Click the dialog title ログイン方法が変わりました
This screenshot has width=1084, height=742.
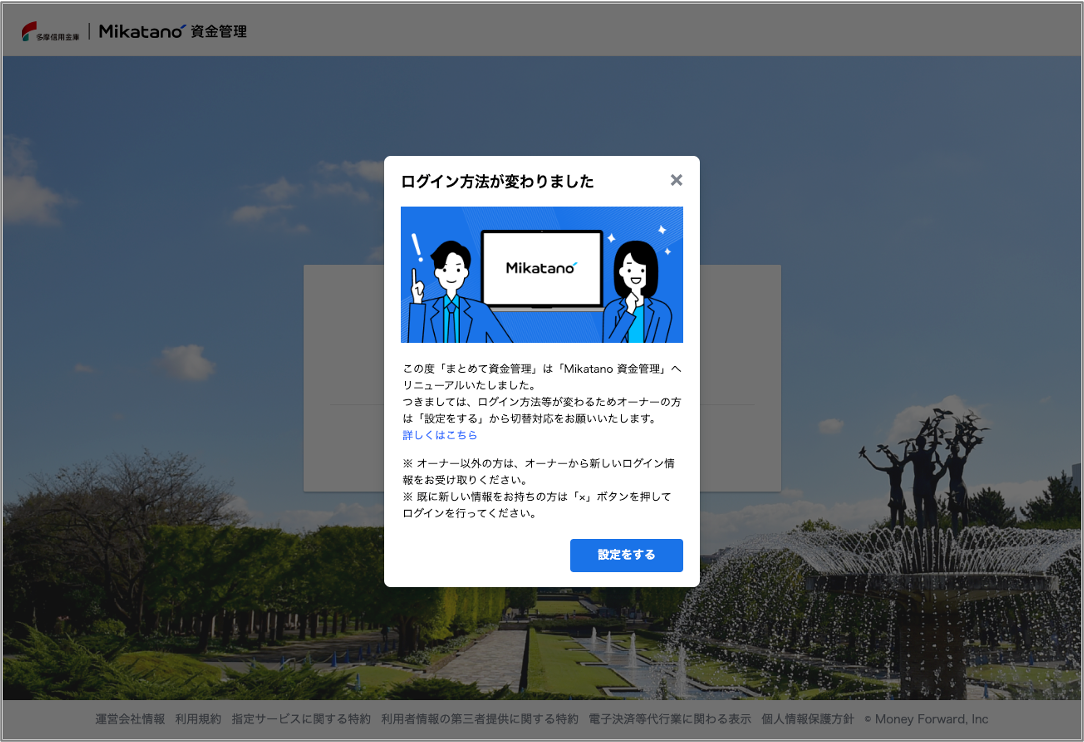pyautogui.click(x=497, y=181)
